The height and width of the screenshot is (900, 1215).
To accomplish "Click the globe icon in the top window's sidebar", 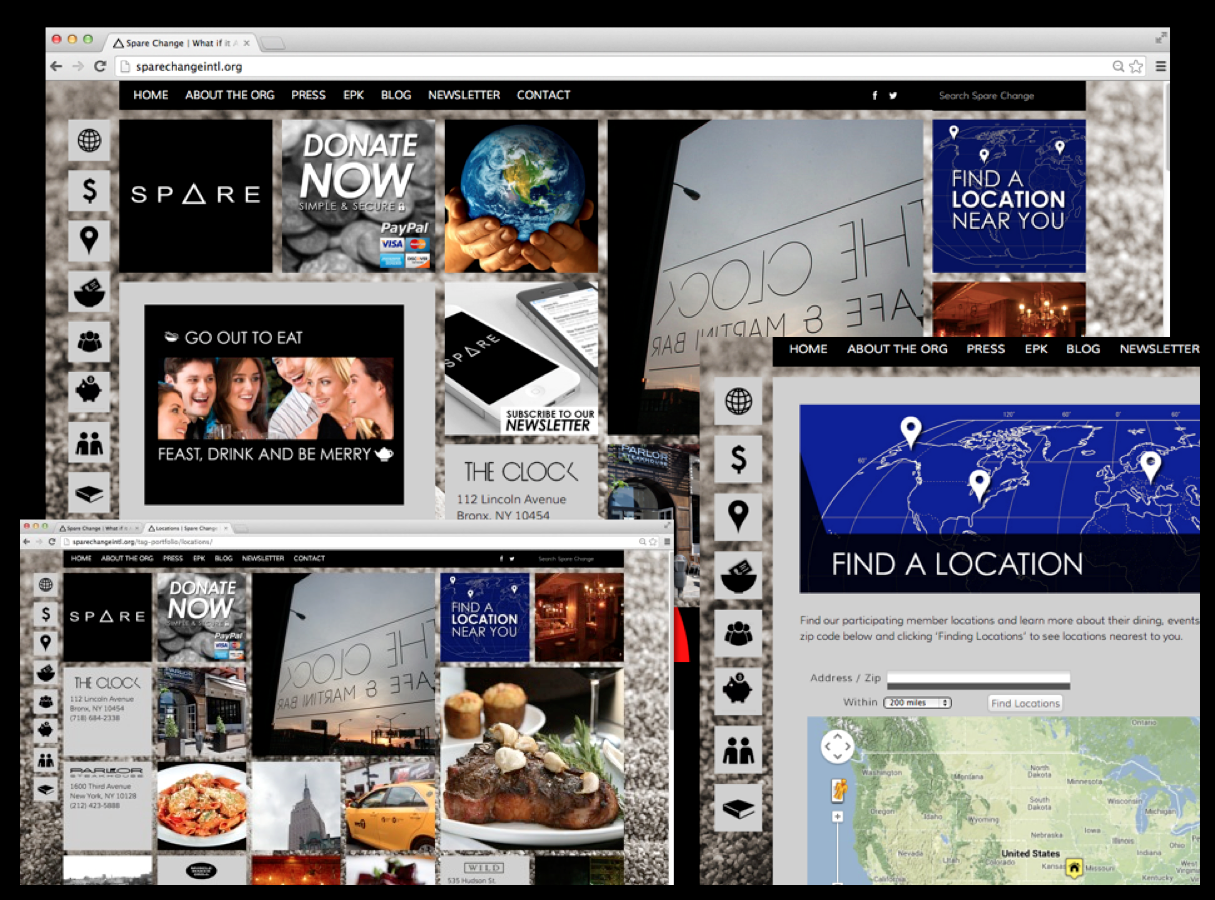I will [89, 141].
